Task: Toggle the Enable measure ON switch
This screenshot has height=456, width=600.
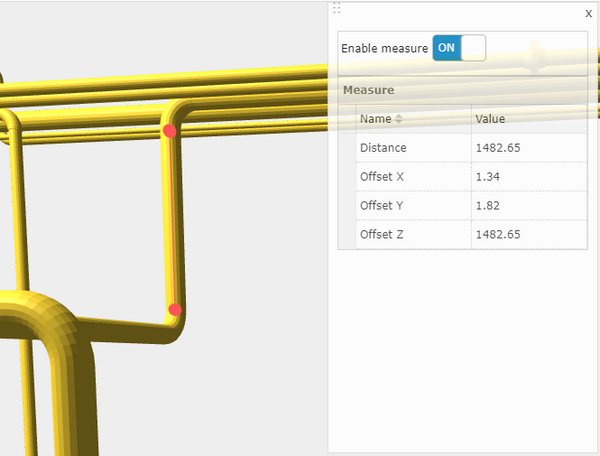Action: (459, 48)
